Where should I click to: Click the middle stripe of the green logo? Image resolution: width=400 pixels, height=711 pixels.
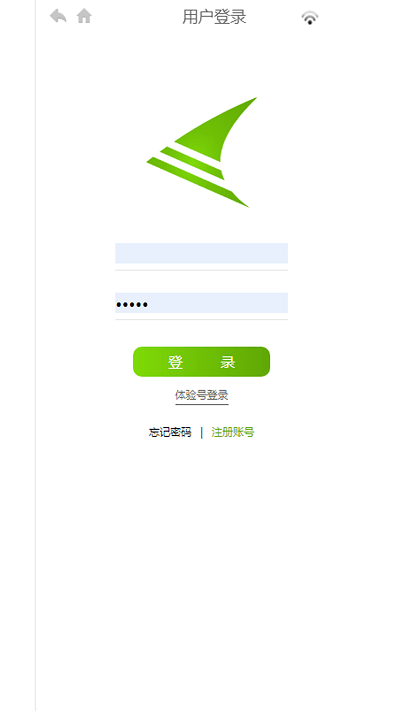(x=193, y=163)
